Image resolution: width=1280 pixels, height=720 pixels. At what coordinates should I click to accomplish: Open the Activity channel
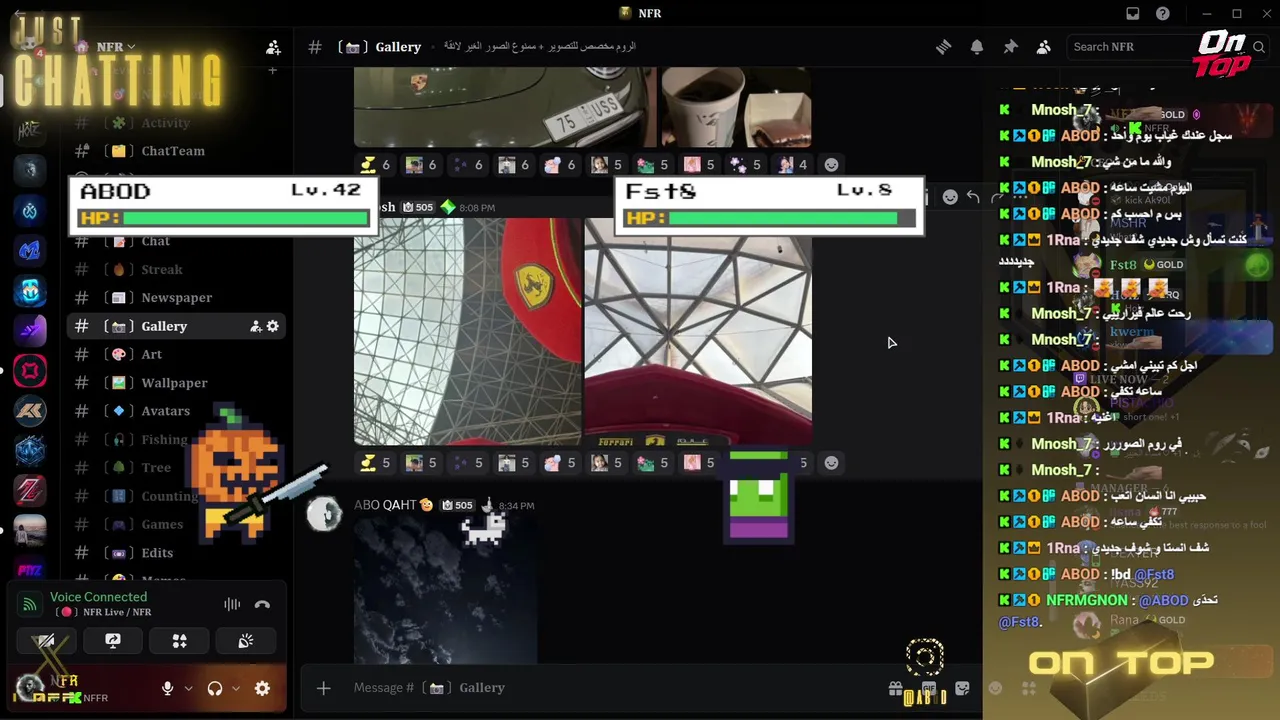[178, 123]
